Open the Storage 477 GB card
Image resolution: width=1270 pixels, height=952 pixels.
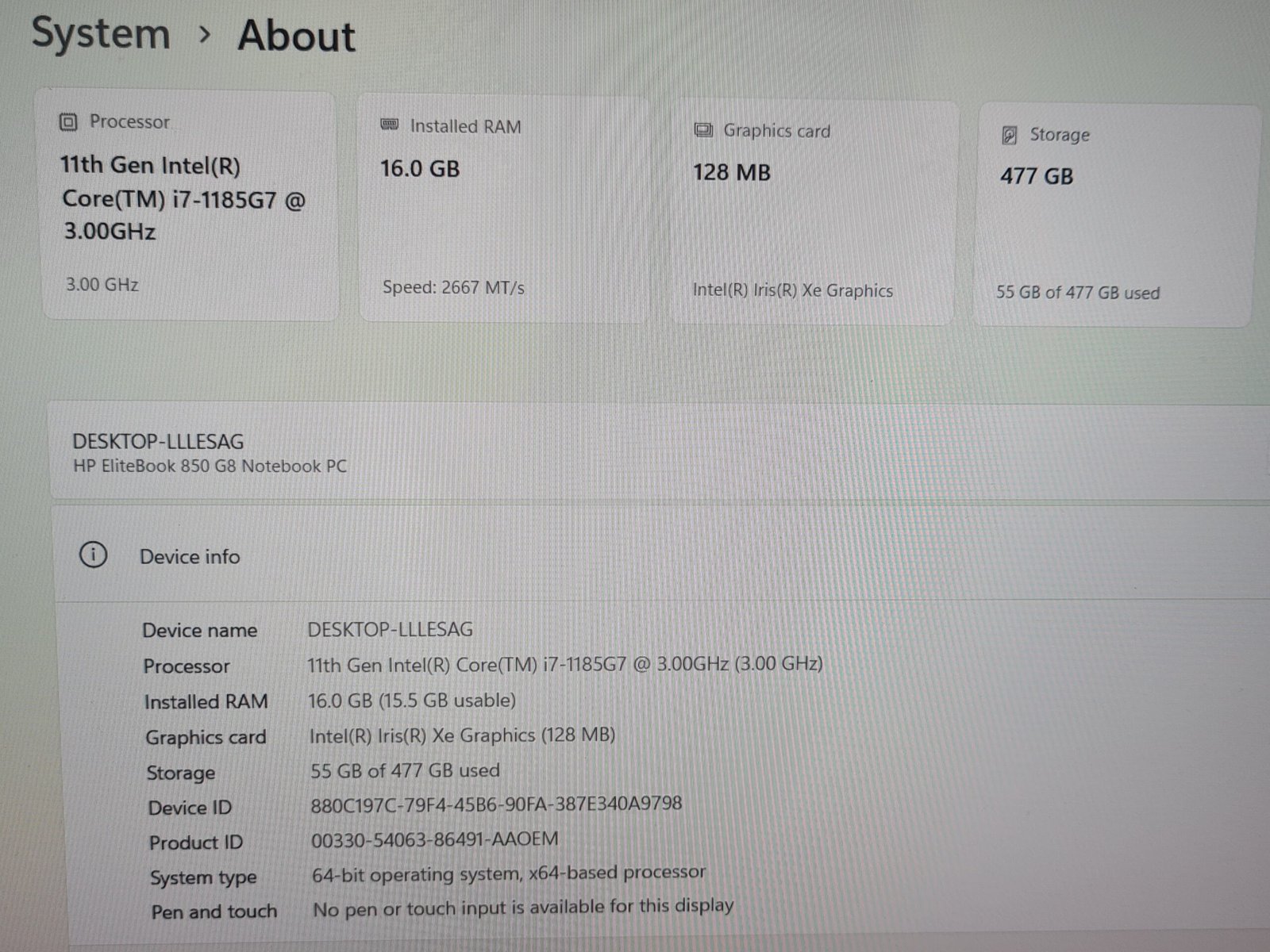coord(1115,214)
